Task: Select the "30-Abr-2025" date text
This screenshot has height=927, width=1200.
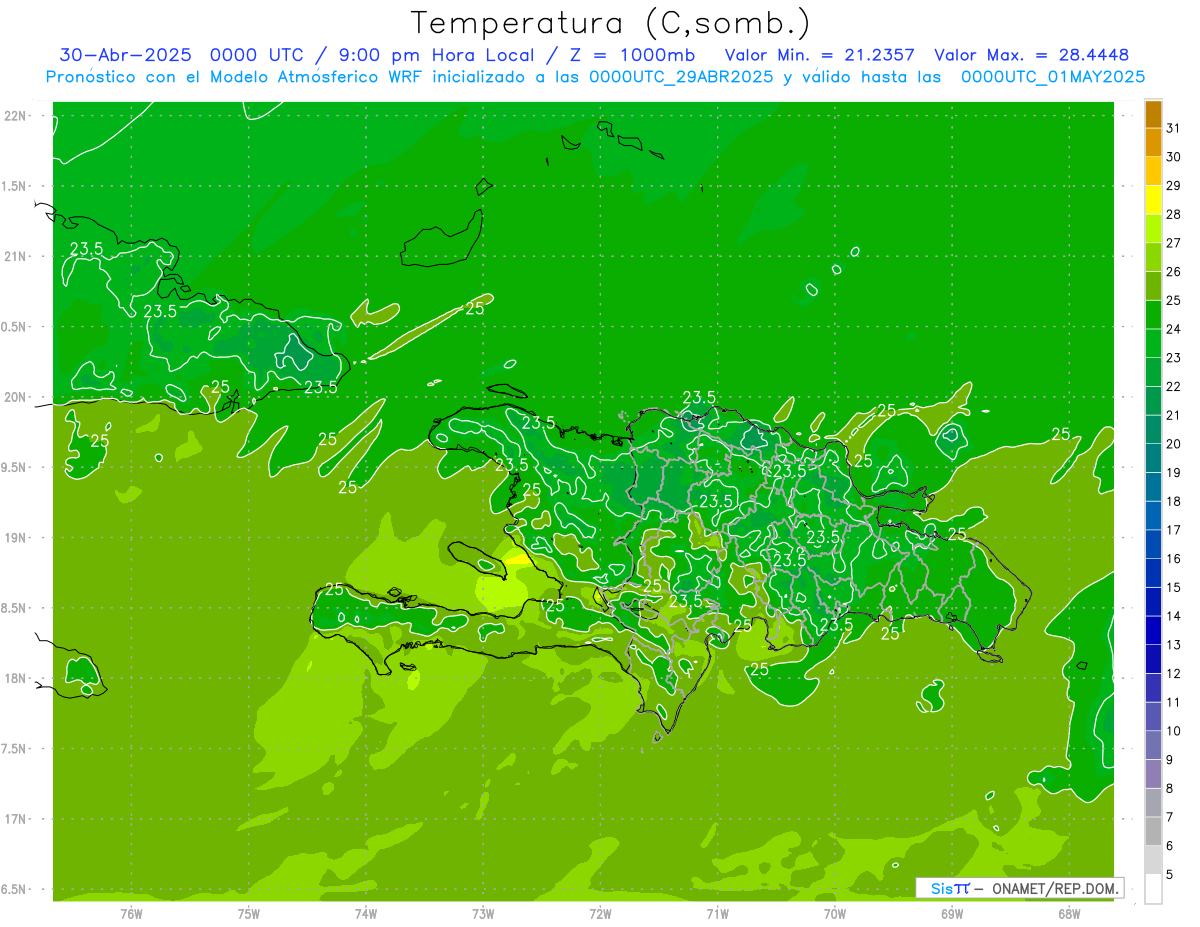Action: (x=126, y=55)
